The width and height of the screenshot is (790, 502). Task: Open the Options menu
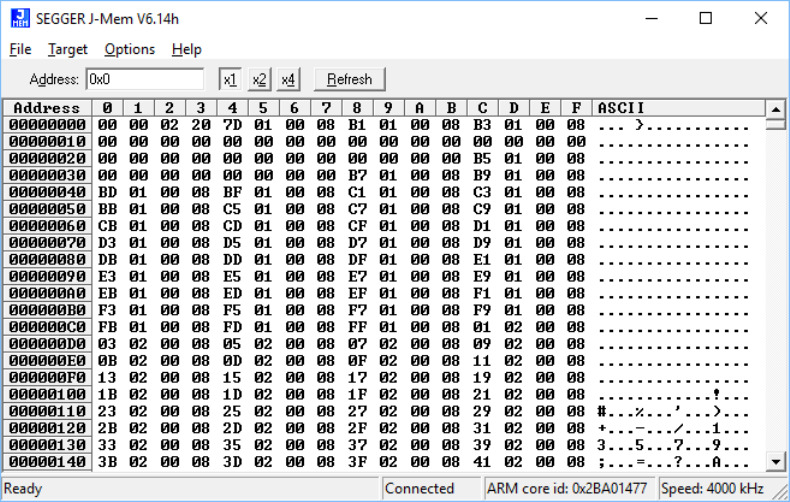(130, 49)
